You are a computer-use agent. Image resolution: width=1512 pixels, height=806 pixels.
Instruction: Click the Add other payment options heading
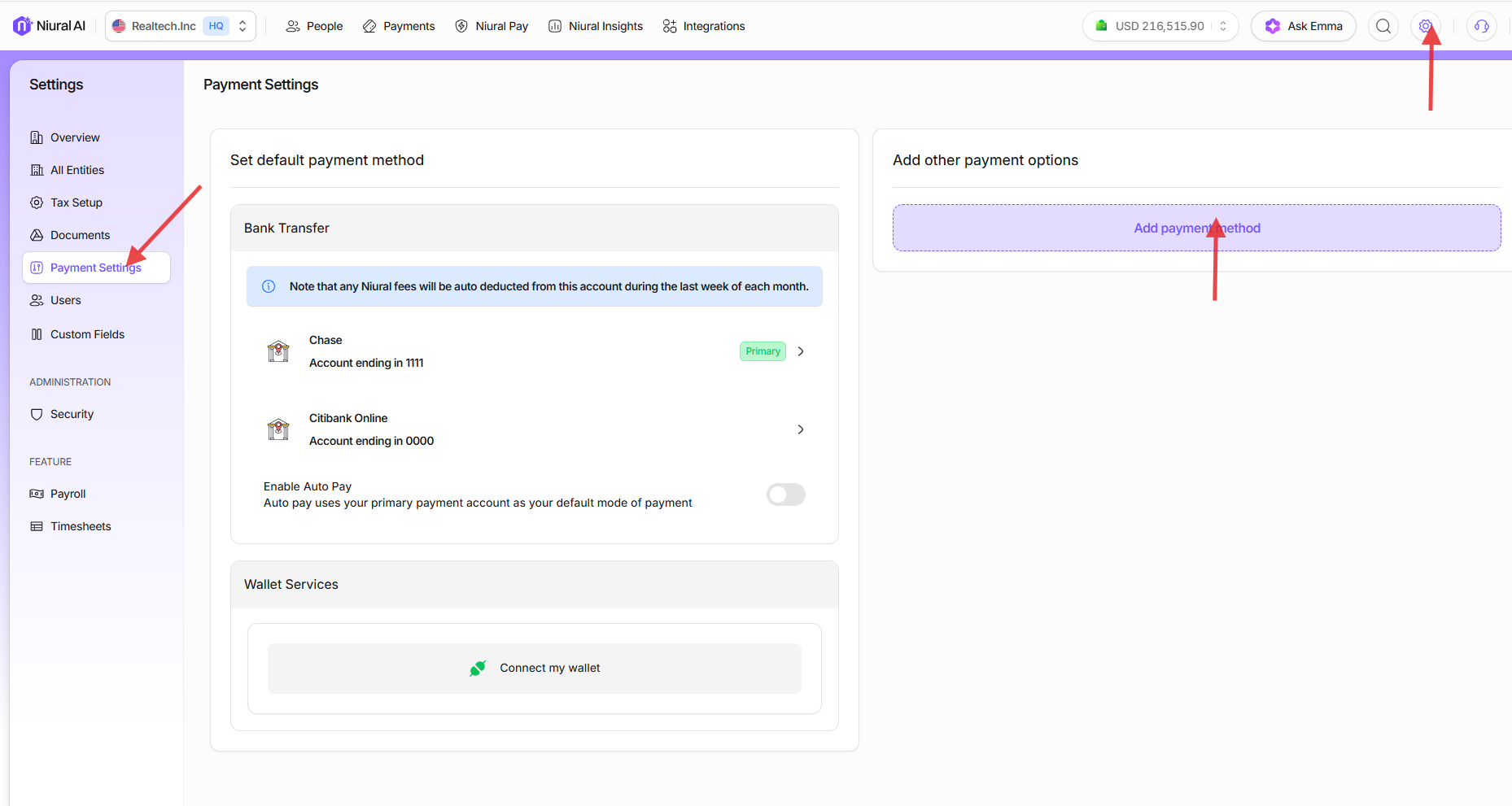coord(985,160)
